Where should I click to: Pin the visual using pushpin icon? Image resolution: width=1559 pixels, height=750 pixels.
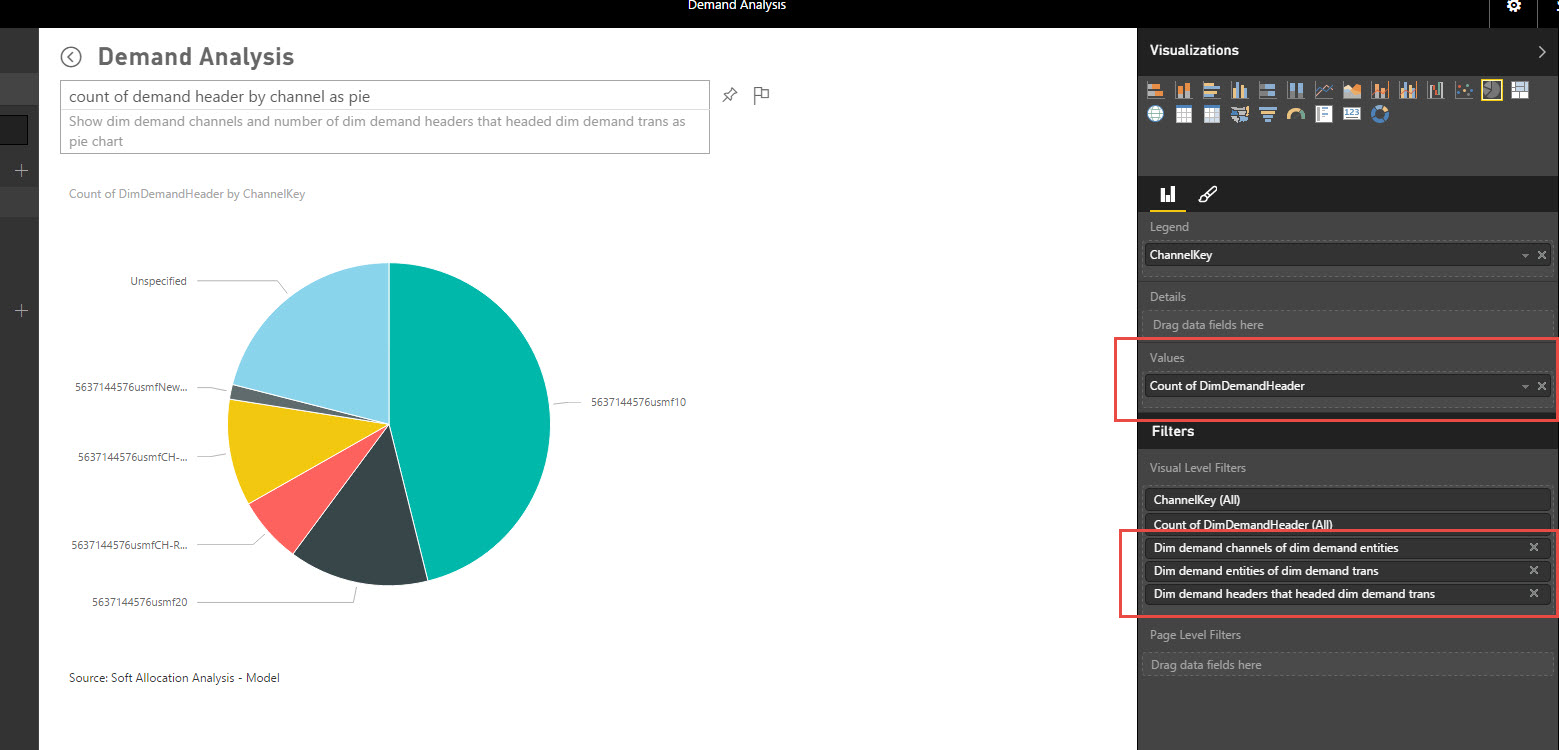(x=730, y=95)
